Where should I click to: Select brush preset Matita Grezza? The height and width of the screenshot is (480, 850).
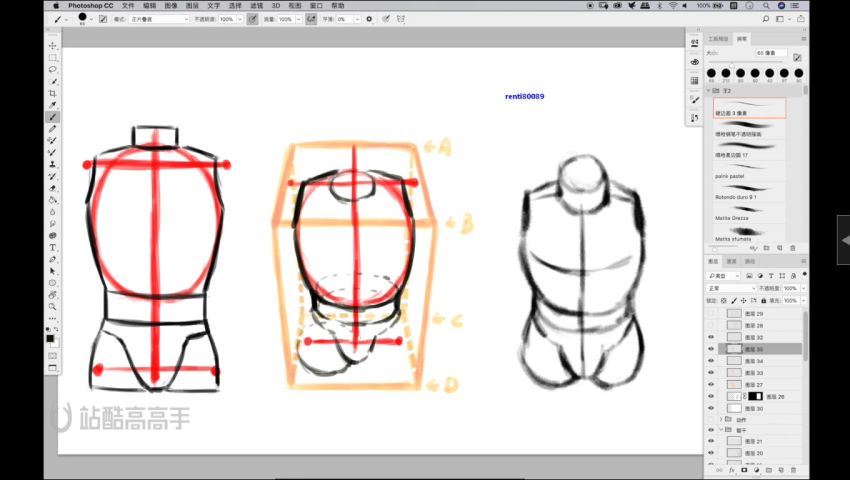point(749,213)
